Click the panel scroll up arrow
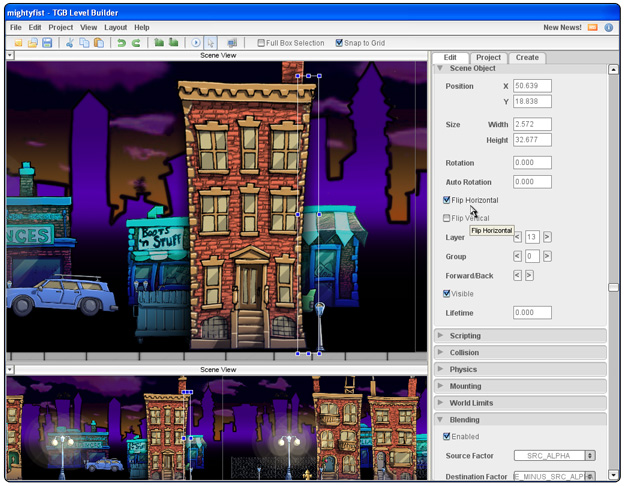Viewport: 625px width, 486px height. [613, 69]
